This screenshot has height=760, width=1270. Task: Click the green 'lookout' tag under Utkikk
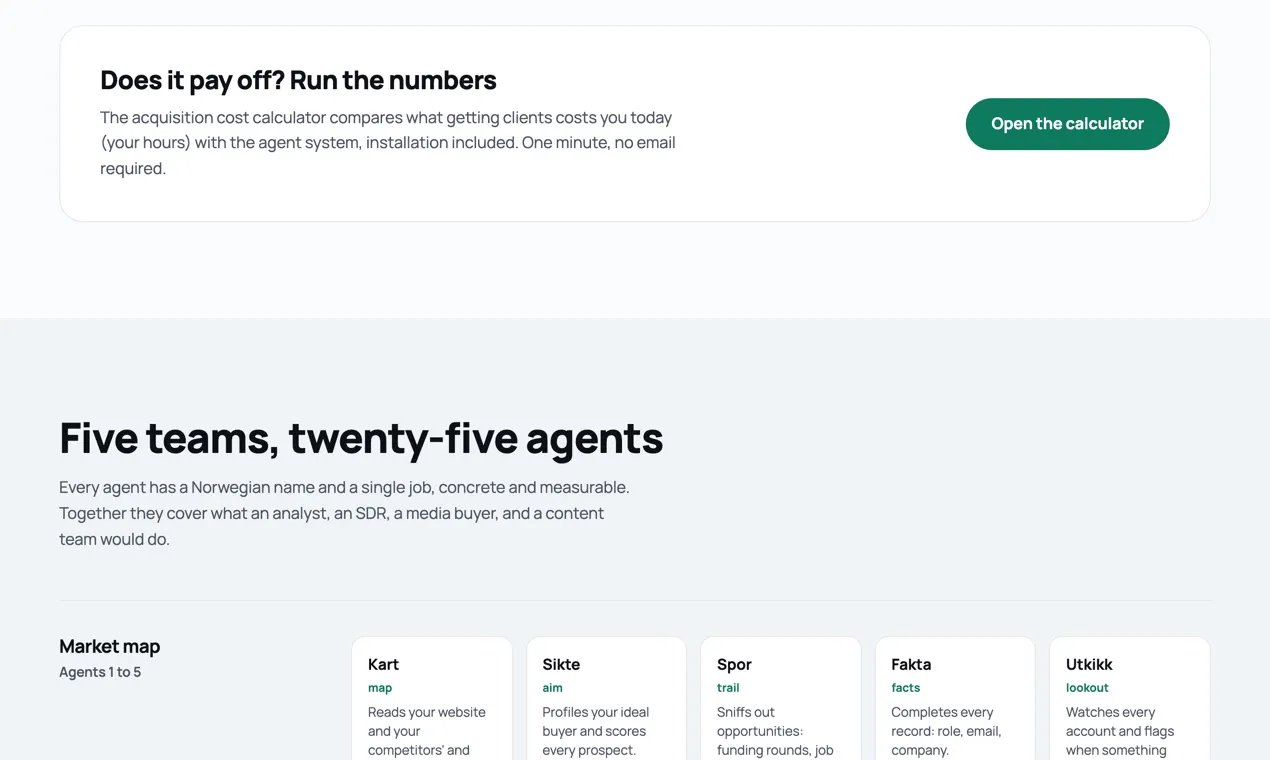click(x=1087, y=688)
